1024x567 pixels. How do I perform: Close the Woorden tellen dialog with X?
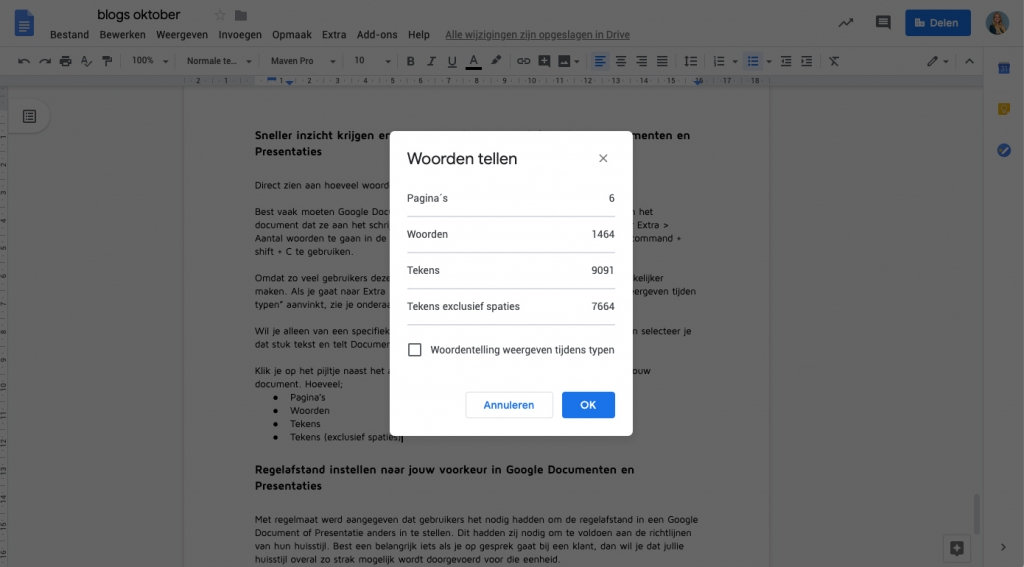(x=603, y=158)
